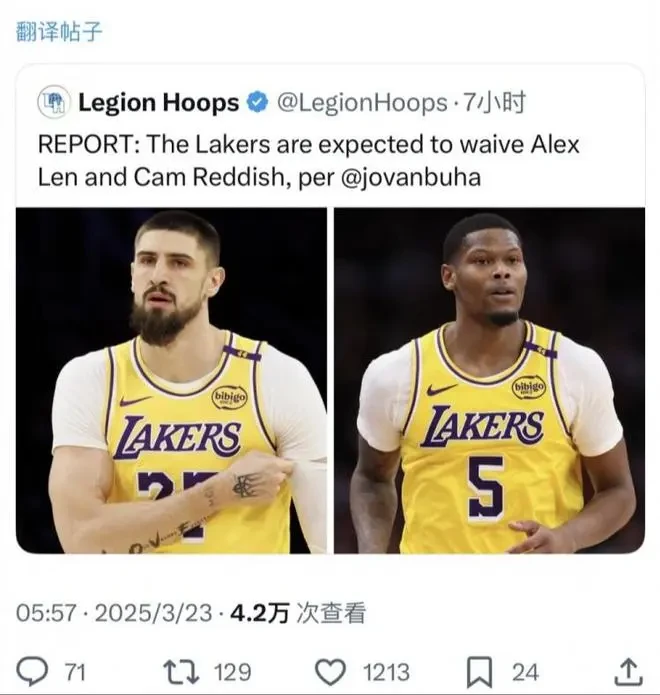Open the quoted tweet text body
Image resolution: width=660 pixels, height=695 pixels.
click(x=309, y=161)
